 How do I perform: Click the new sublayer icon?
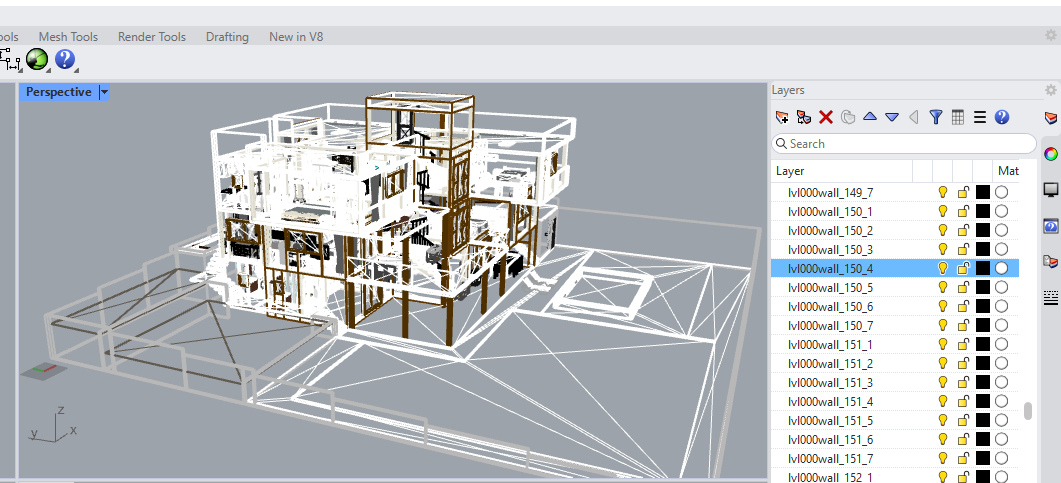click(x=804, y=117)
